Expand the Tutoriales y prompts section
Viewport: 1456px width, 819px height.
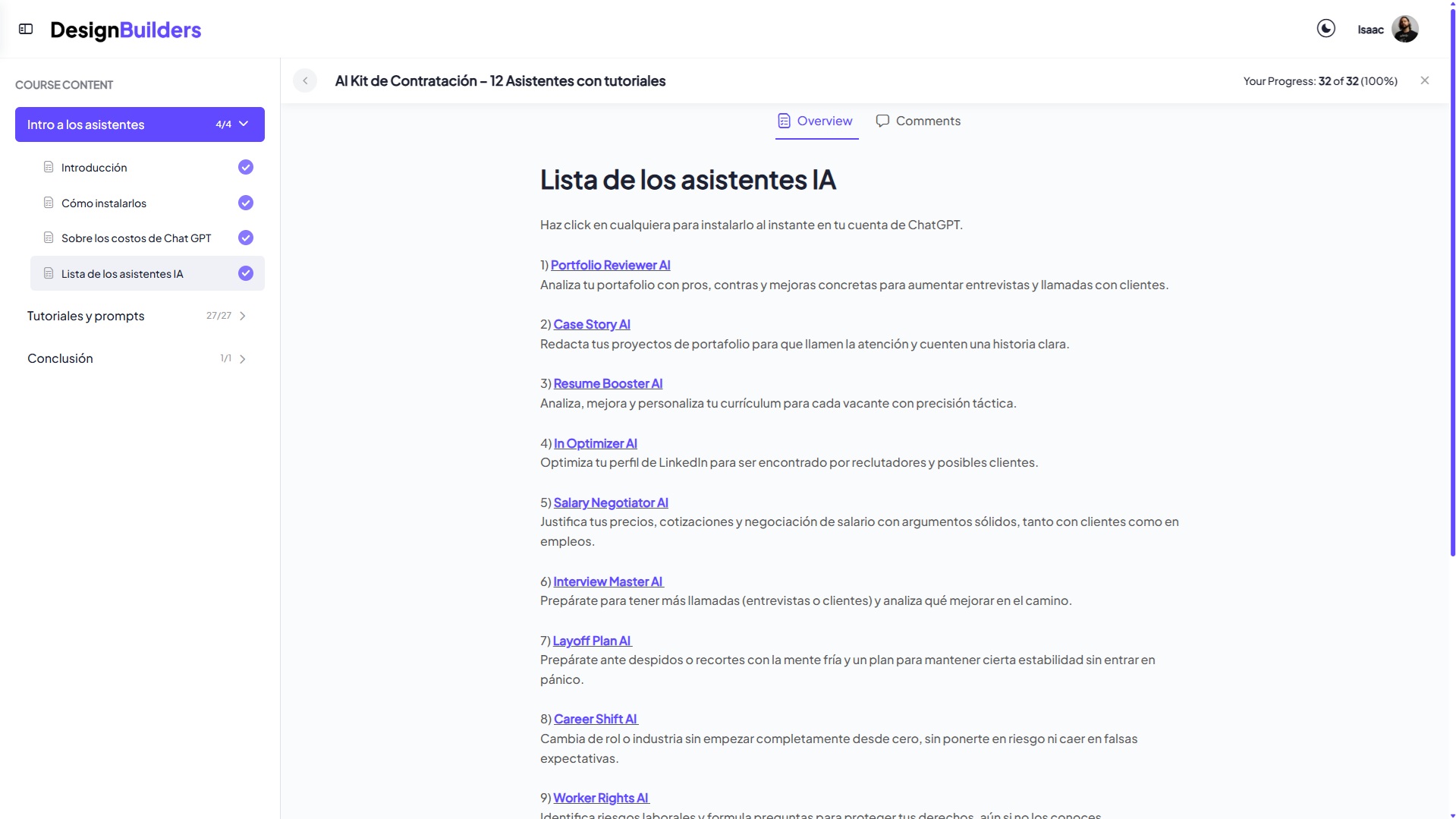(x=243, y=316)
